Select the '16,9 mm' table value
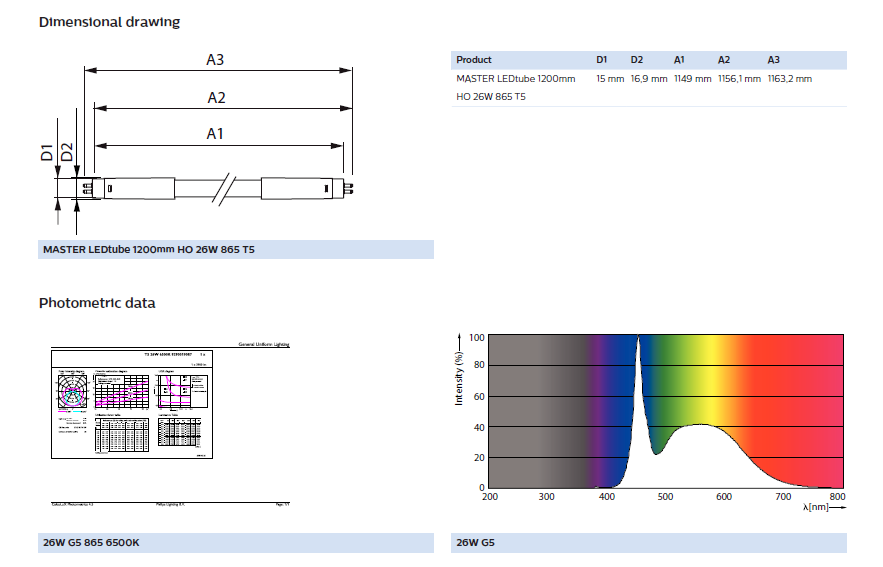 (x=649, y=79)
